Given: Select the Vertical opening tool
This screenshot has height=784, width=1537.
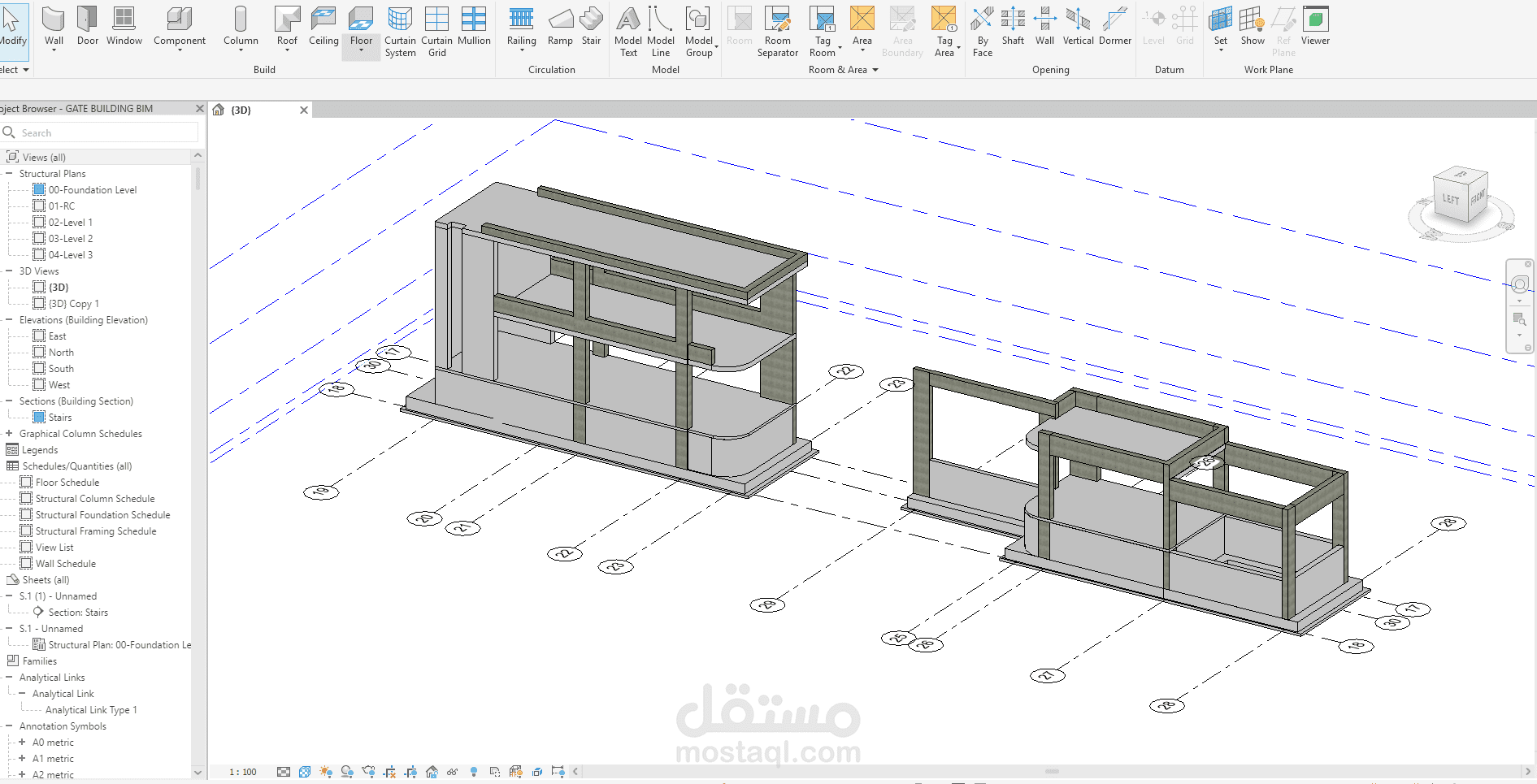Looking at the screenshot, I should point(1079,26).
